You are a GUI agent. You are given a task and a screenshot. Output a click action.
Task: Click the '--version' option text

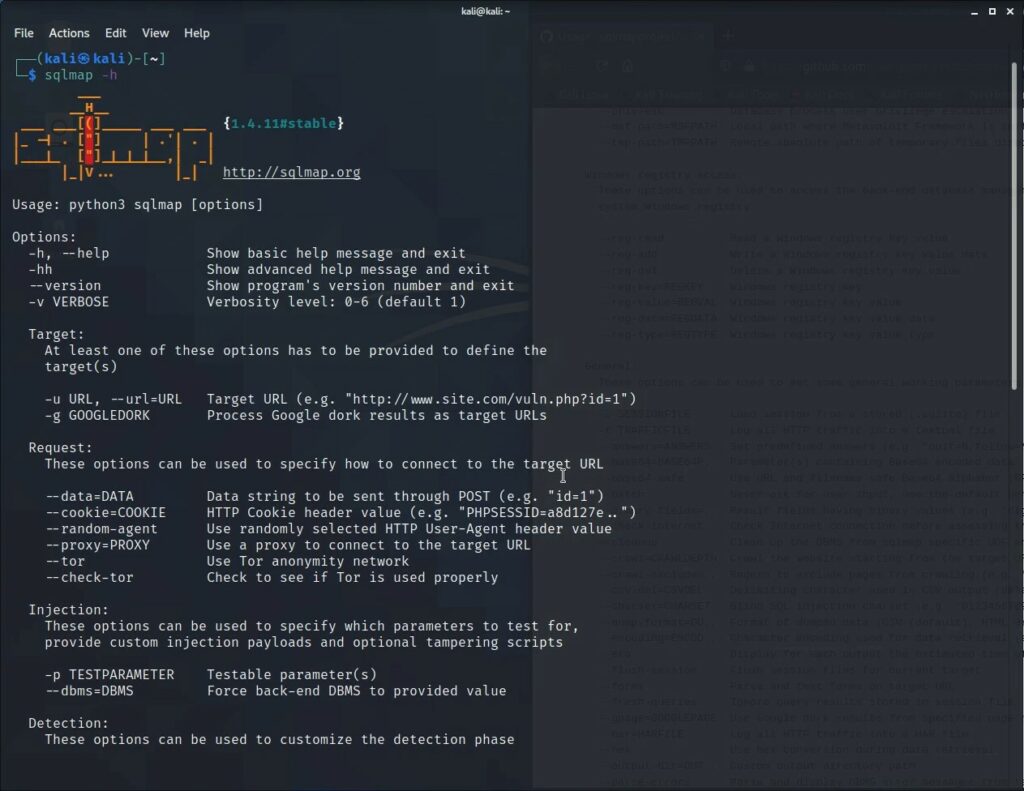coord(65,286)
